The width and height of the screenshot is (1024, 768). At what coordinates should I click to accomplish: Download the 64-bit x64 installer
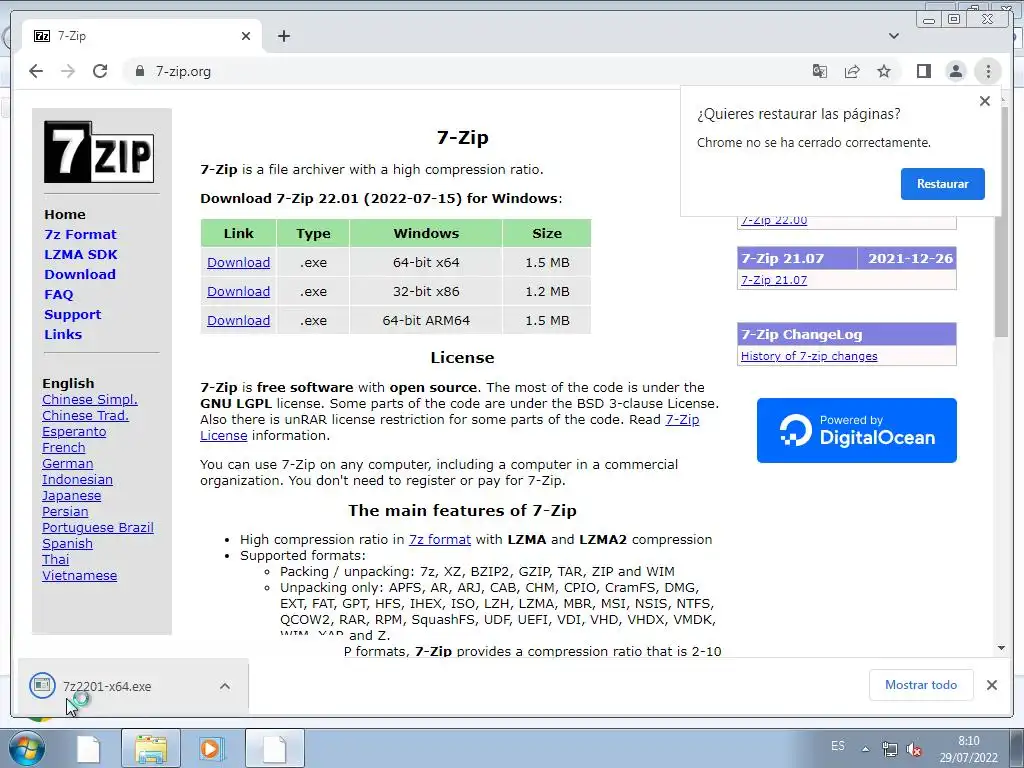(x=238, y=263)
